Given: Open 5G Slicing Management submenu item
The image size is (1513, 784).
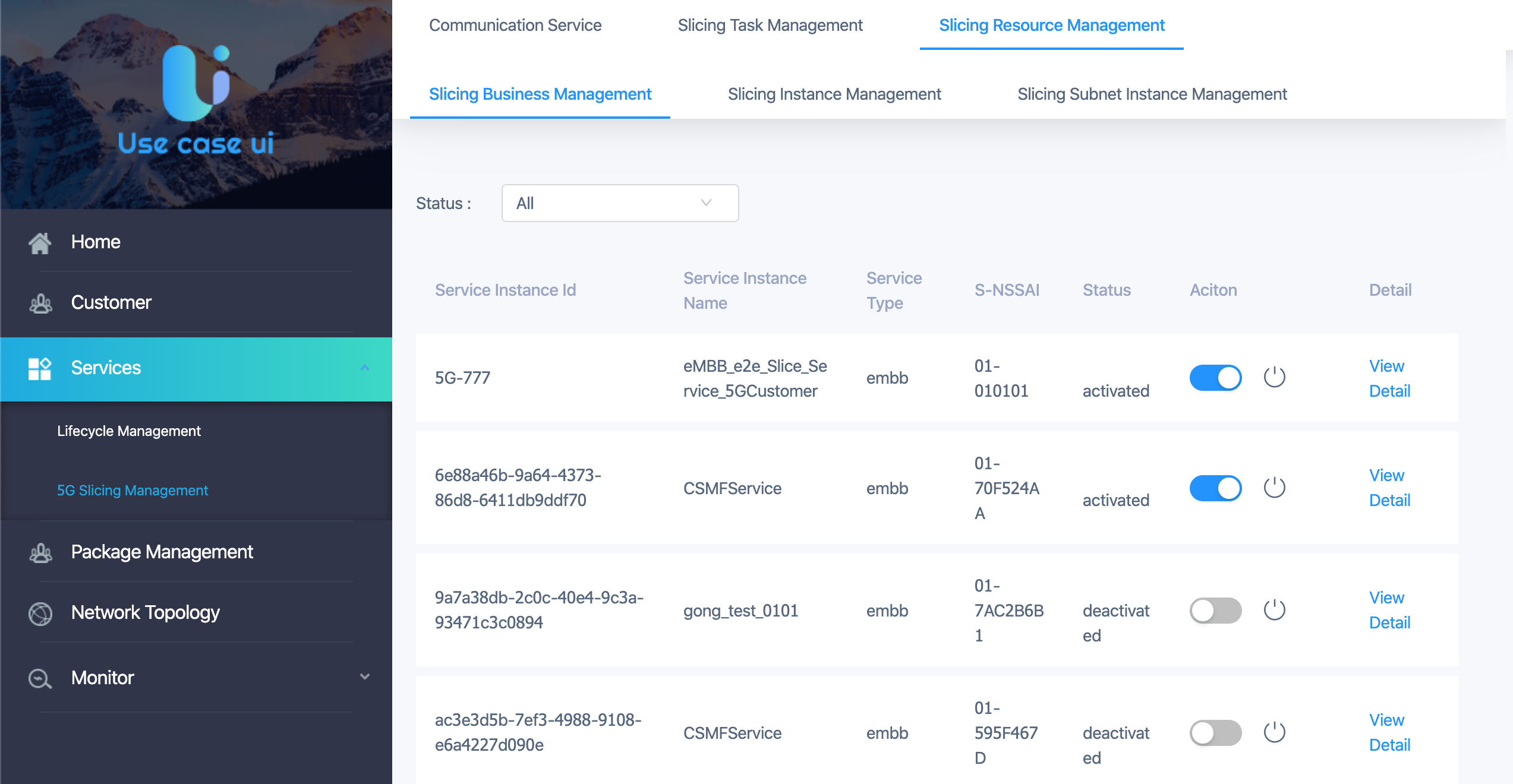Looking at the screenshot, I should (133, 491).
